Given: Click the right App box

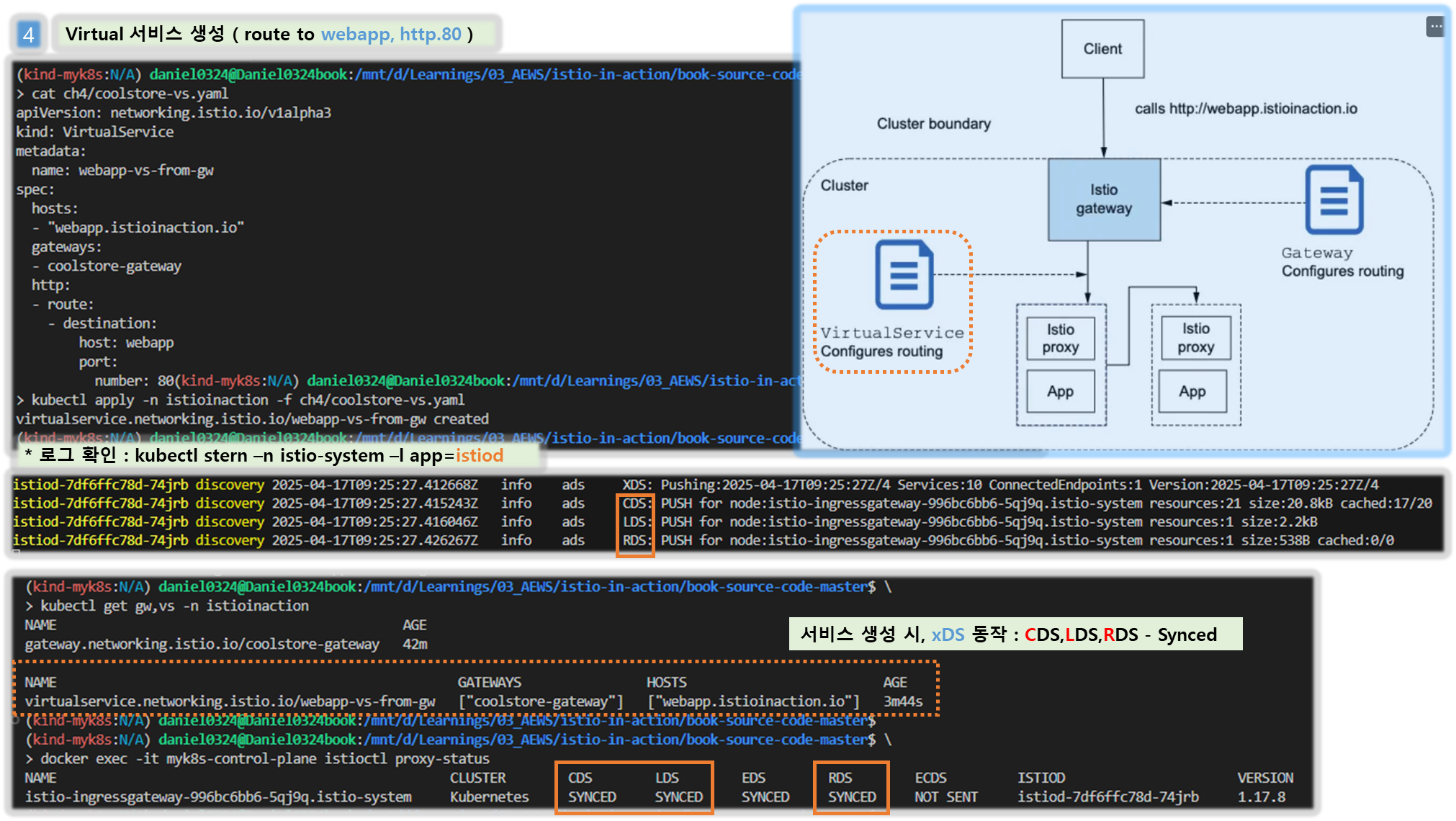Looking at the screenshot, I should 1192,392.
